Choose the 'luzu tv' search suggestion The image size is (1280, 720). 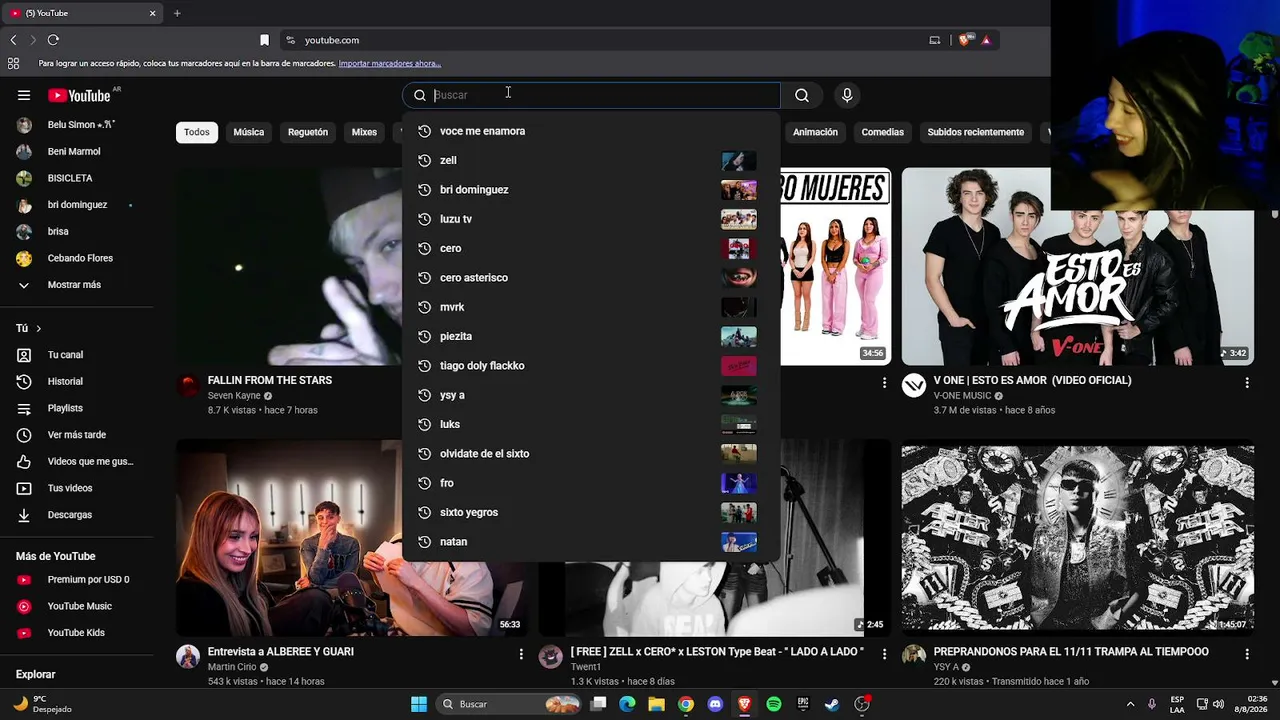pyautogui.click(x=591, y=219)
